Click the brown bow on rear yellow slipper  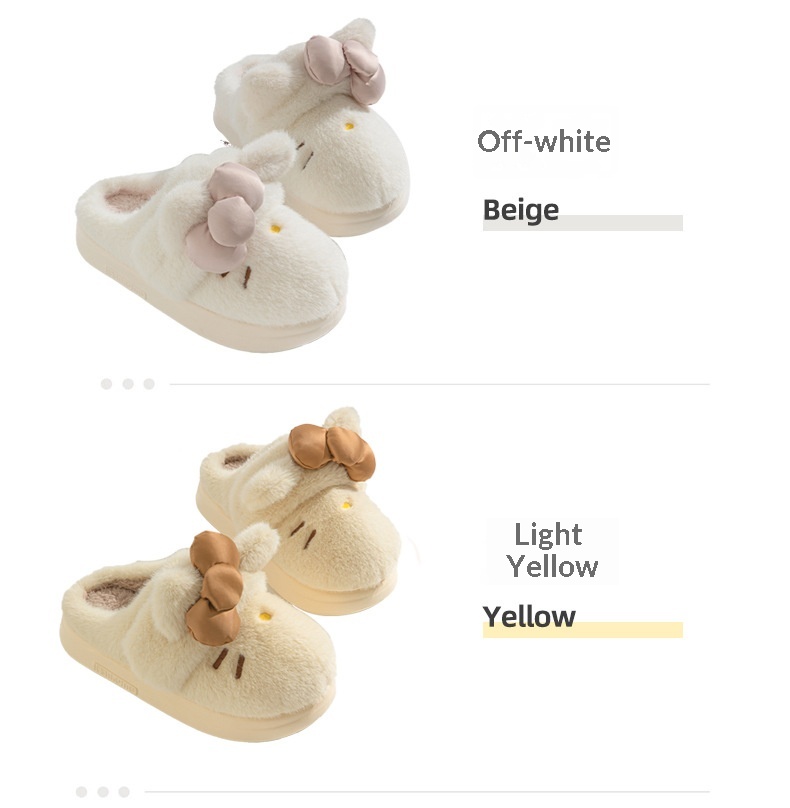point(332,451)
